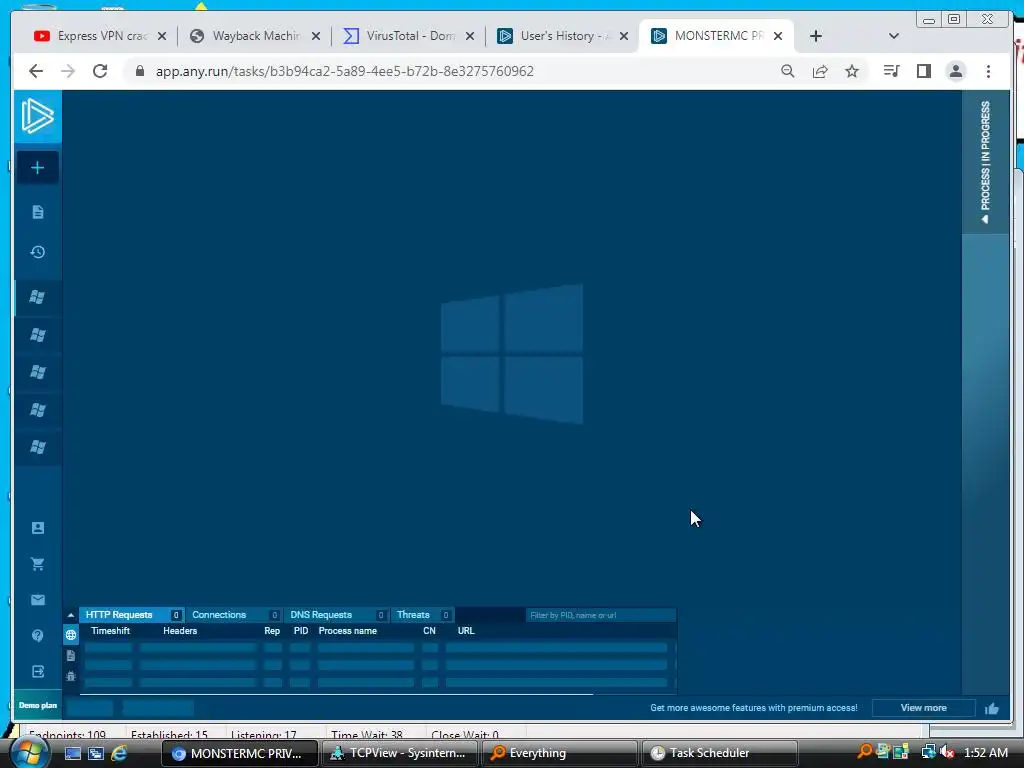
Task: Click the View more premium button
Action: tap(923, 708)
